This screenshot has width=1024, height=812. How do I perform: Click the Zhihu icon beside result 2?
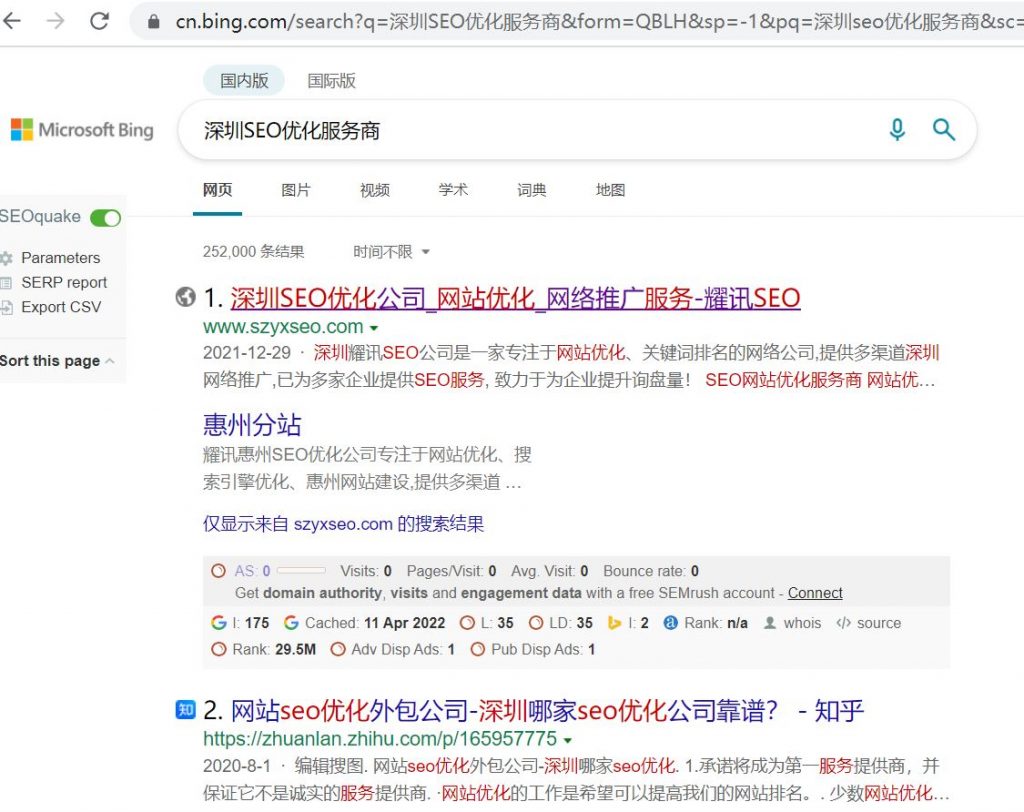point(185,710)
